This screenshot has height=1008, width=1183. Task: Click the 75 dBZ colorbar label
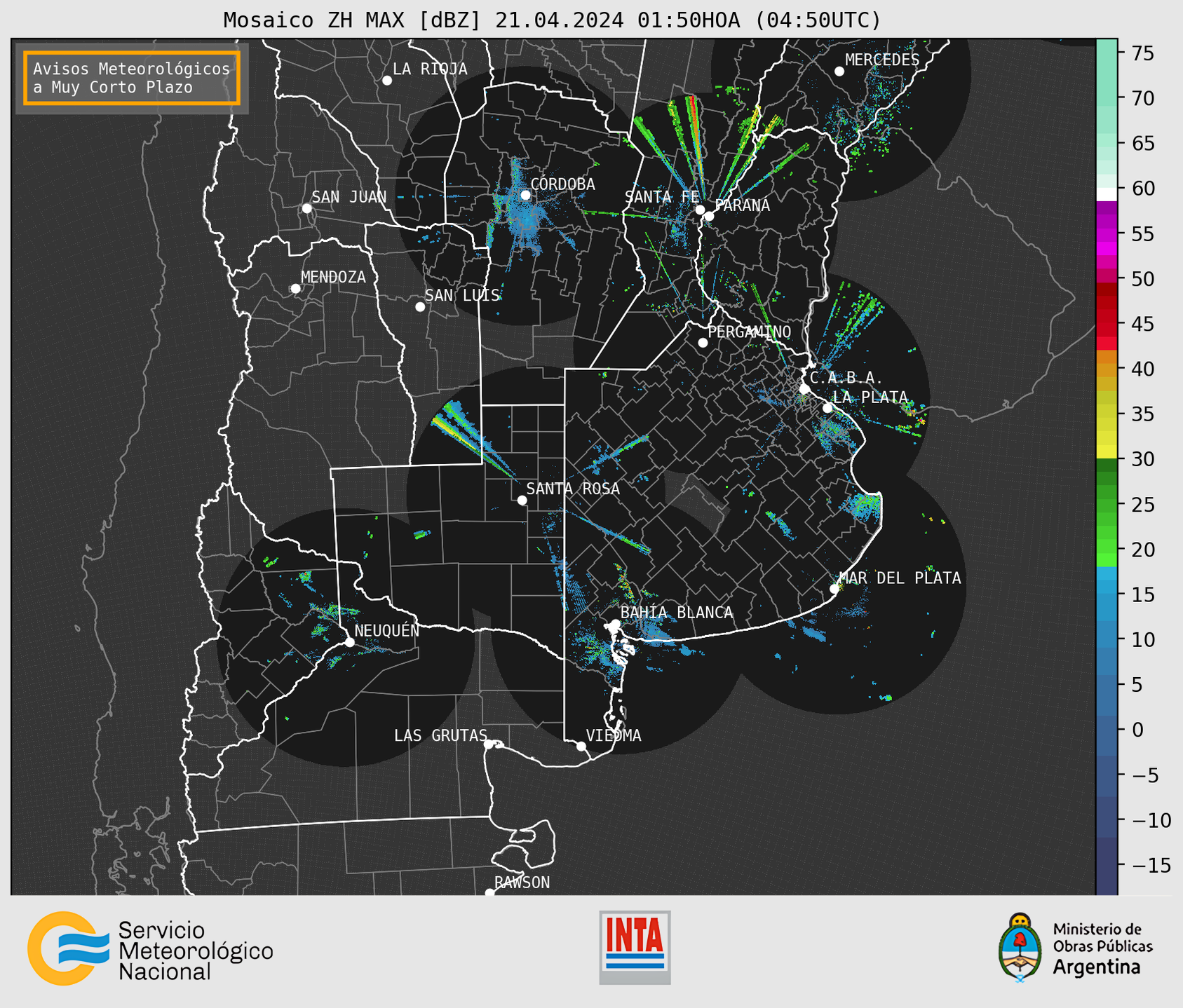pos(1142,53)
